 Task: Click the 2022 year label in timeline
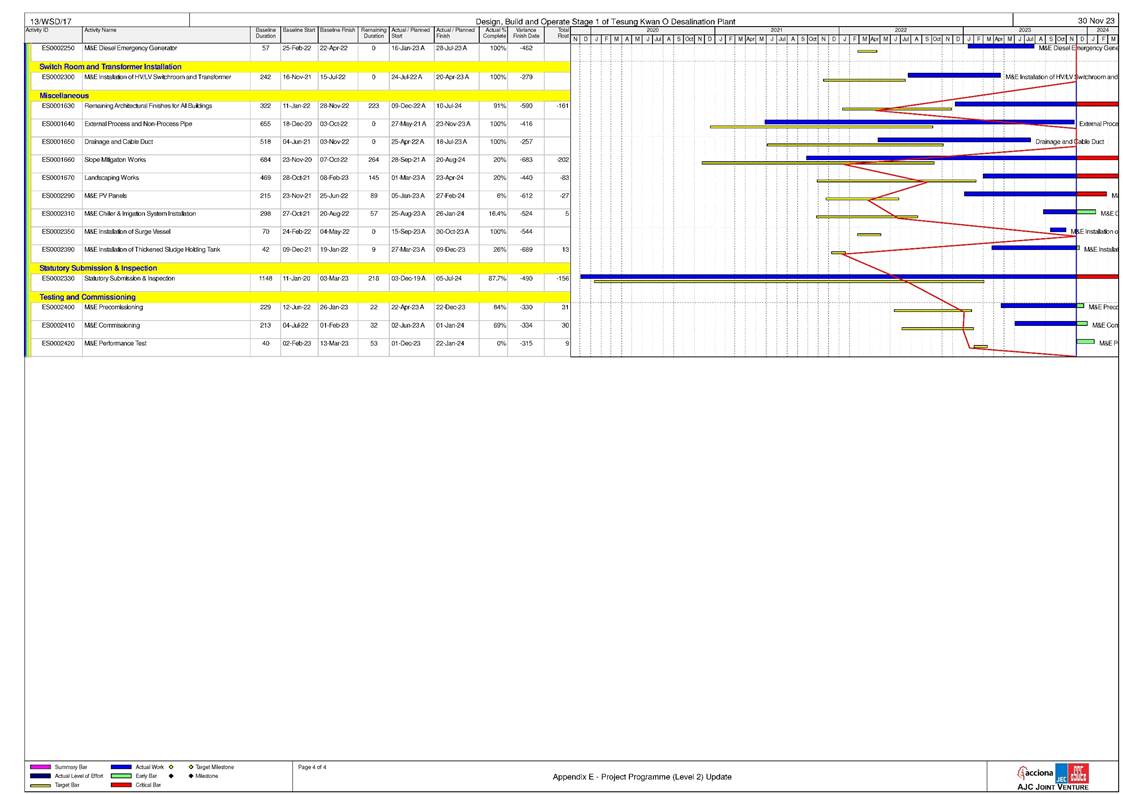900,31
